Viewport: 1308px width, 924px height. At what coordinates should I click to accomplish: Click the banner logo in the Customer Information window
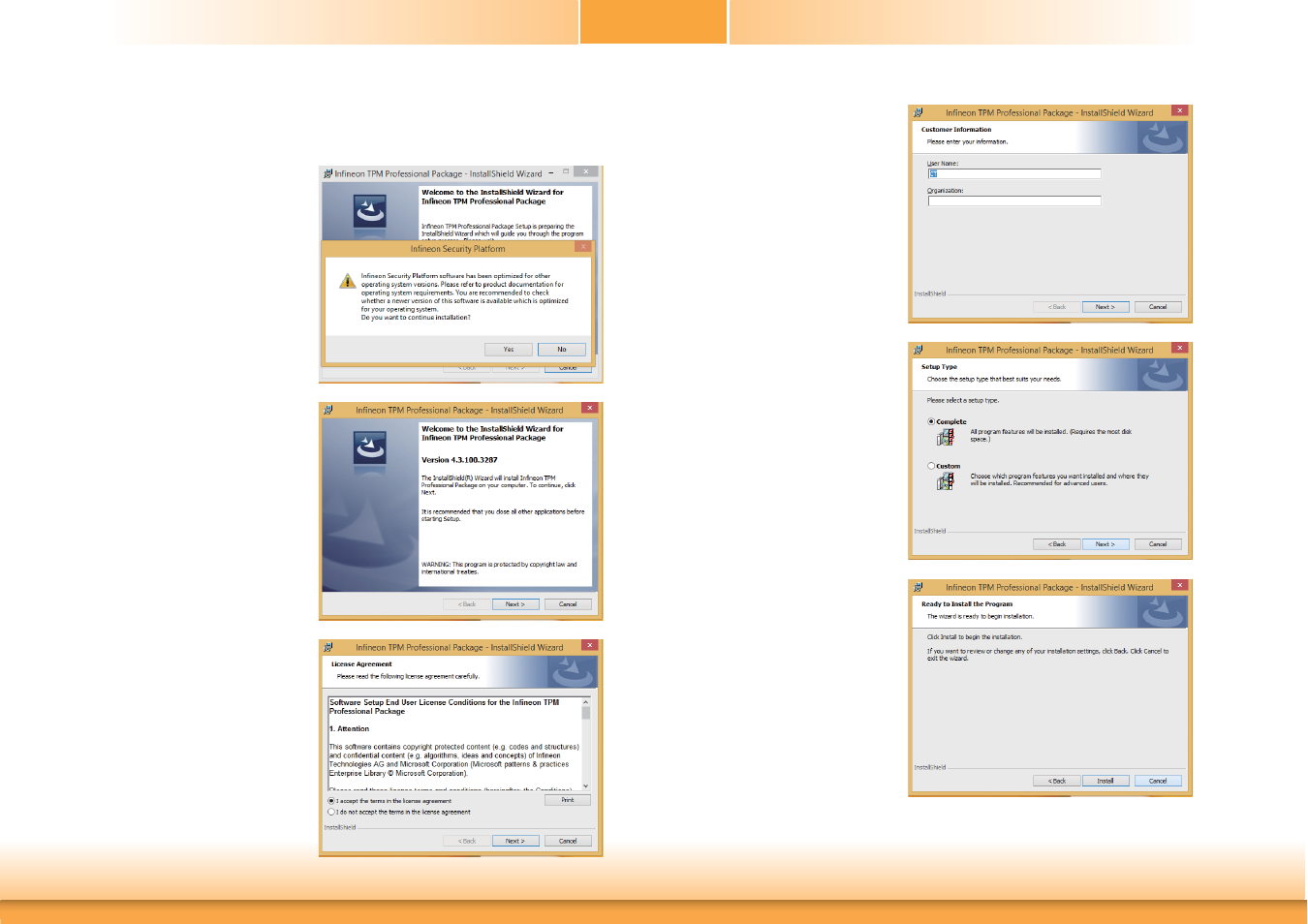tap(1162, 138)
